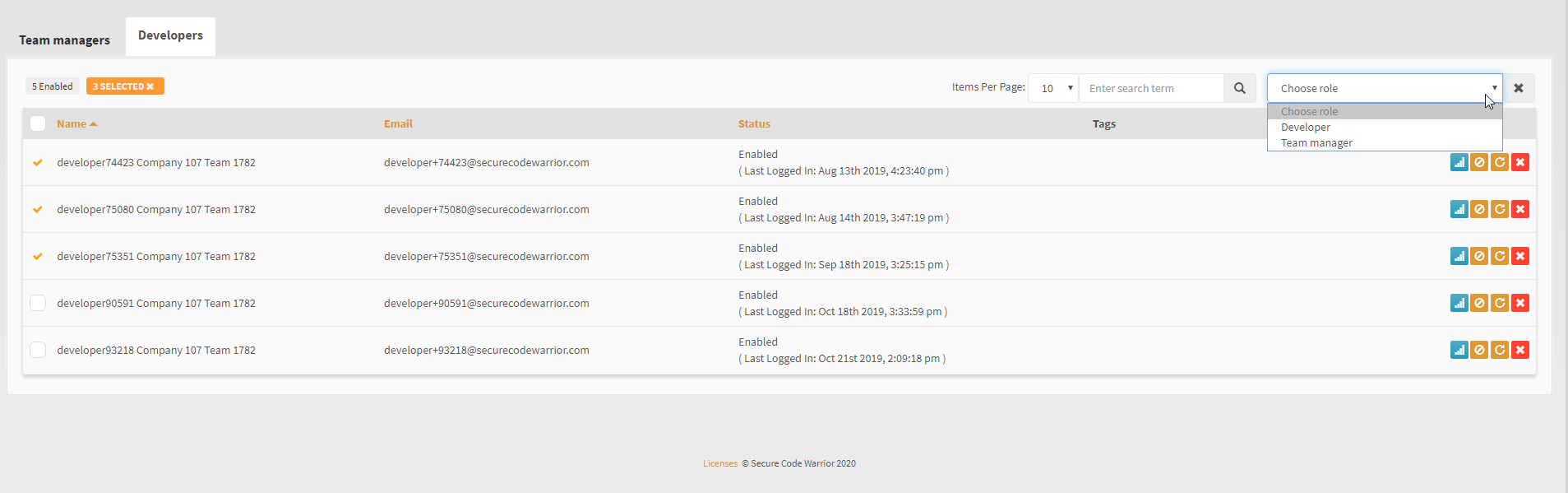
Task: Remove developer75080 using the red X
Action: pyautogui.click(x=1520, y=209)
